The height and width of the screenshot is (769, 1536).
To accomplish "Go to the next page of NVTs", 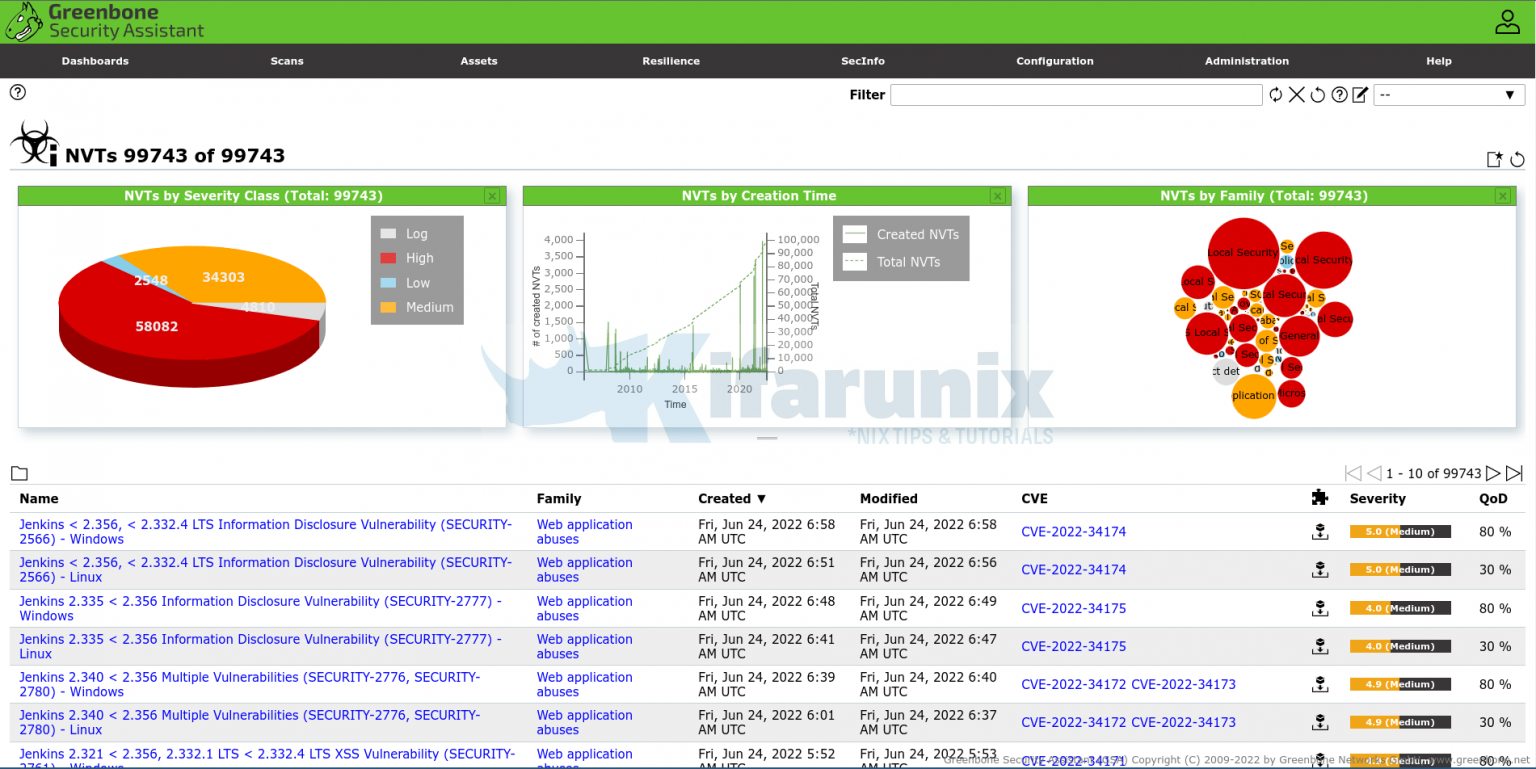I will coord(1493,473).
